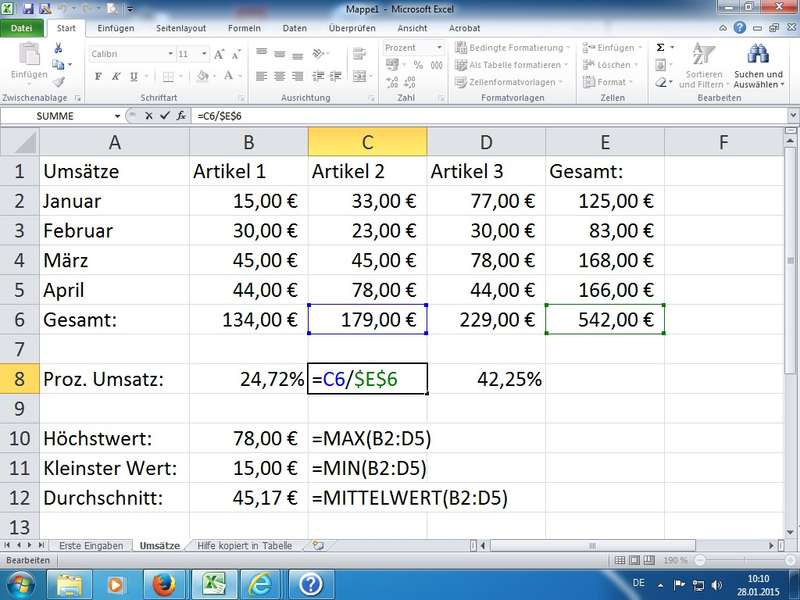Screen dimensions: 800x600
Task: Toggle italic formatting (K)
Action: 116,76
